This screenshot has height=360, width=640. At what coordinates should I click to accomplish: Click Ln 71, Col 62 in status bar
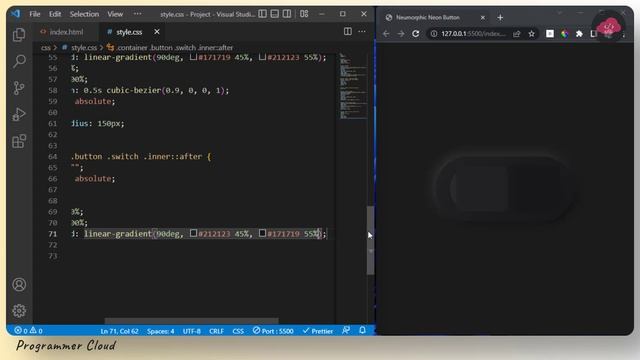coord(119,331)
